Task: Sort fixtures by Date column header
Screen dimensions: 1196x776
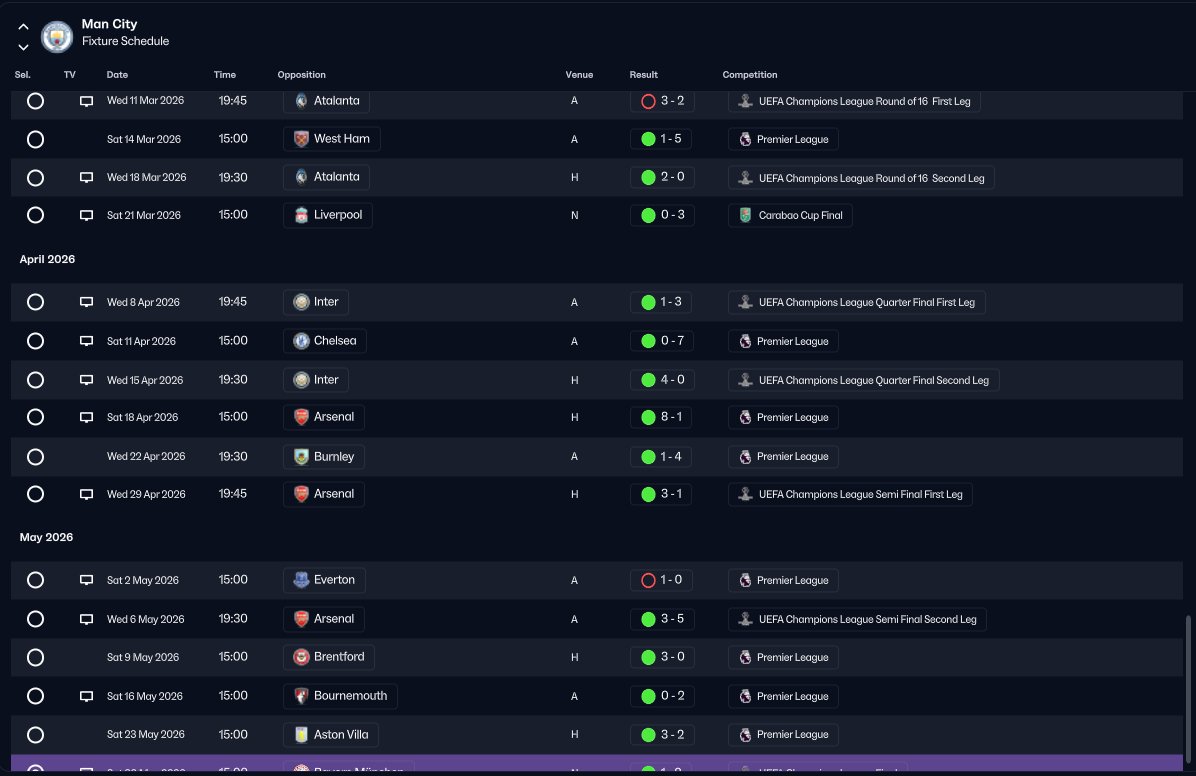Action: coord(117,75)
